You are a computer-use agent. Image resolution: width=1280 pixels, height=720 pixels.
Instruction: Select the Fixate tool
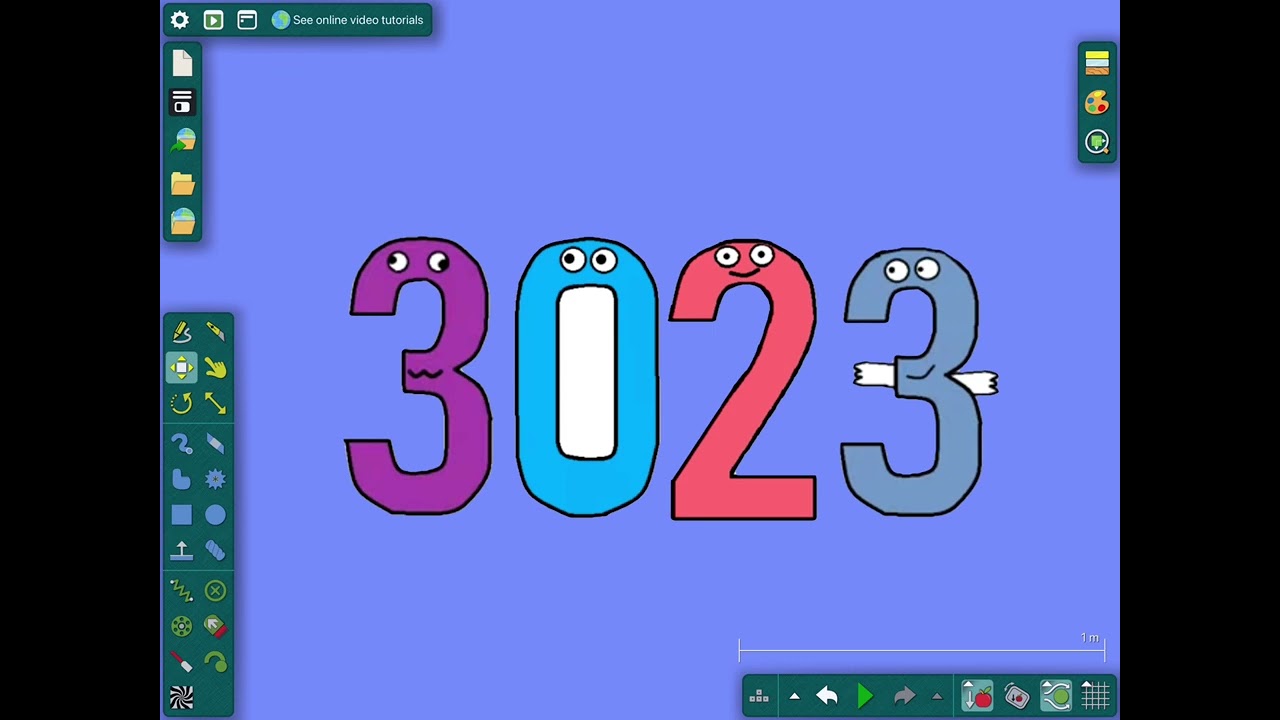pos(215,591)
